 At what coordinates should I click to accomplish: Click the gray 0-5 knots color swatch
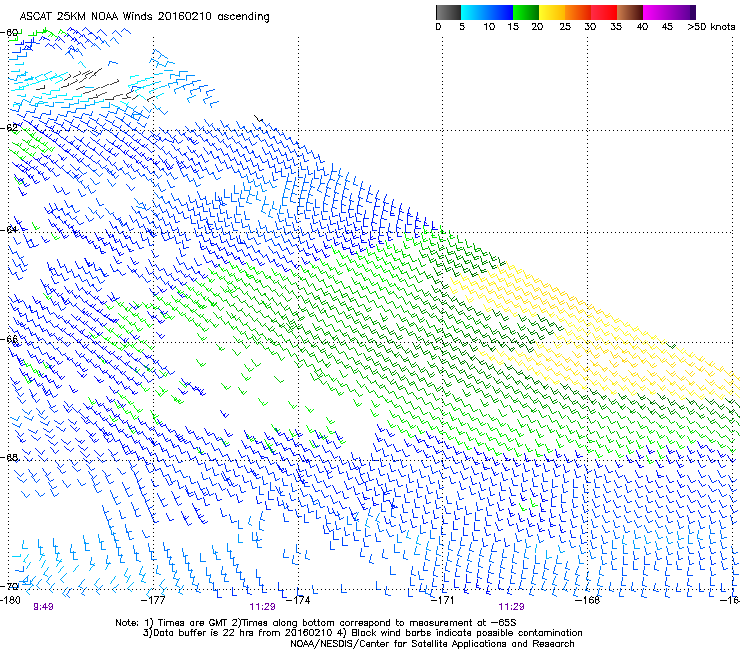click(448, 12)
